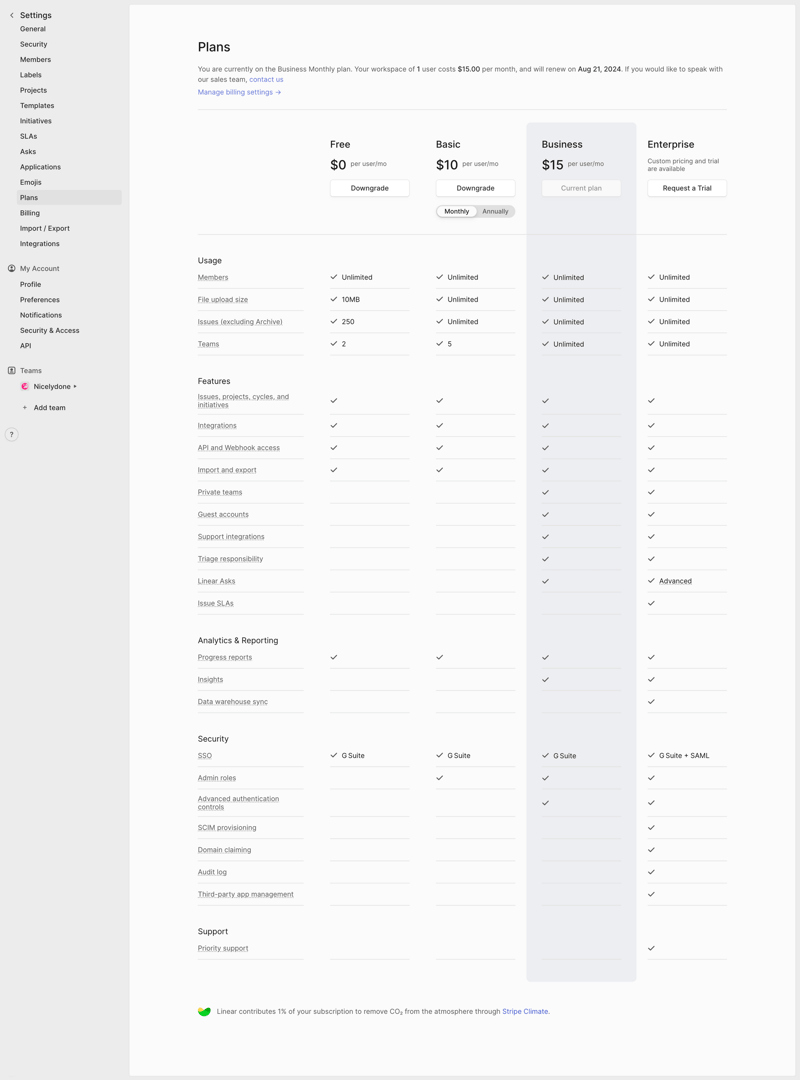Viewport: 800px width, 1080px height.
Task: Click the current Monthly billing segment
Action: pyautogui.click(x=456, y=211)
